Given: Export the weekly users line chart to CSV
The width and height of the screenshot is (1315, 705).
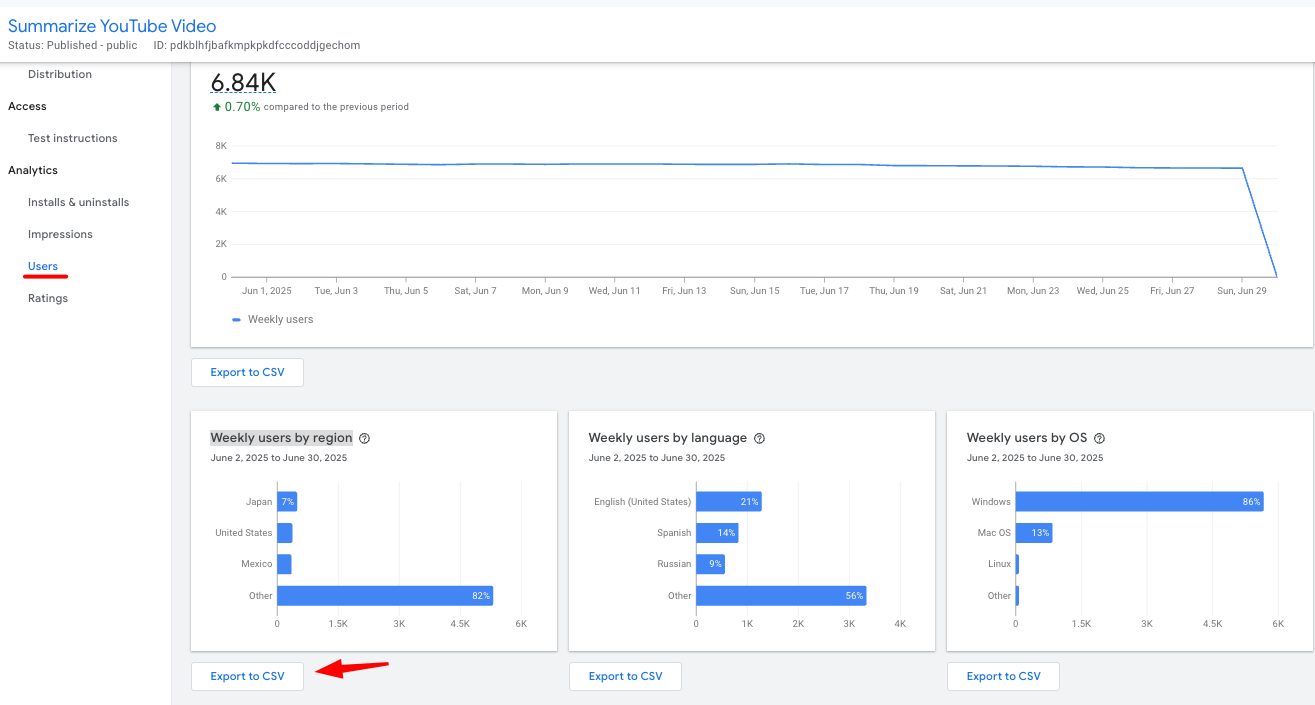Looking at the screenshot, I should click(247, 372).
